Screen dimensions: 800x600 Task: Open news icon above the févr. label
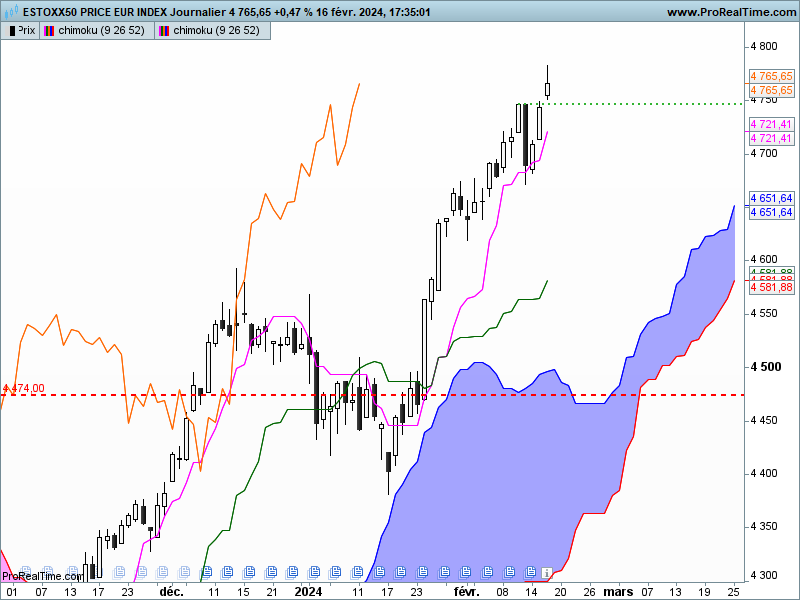465,571
